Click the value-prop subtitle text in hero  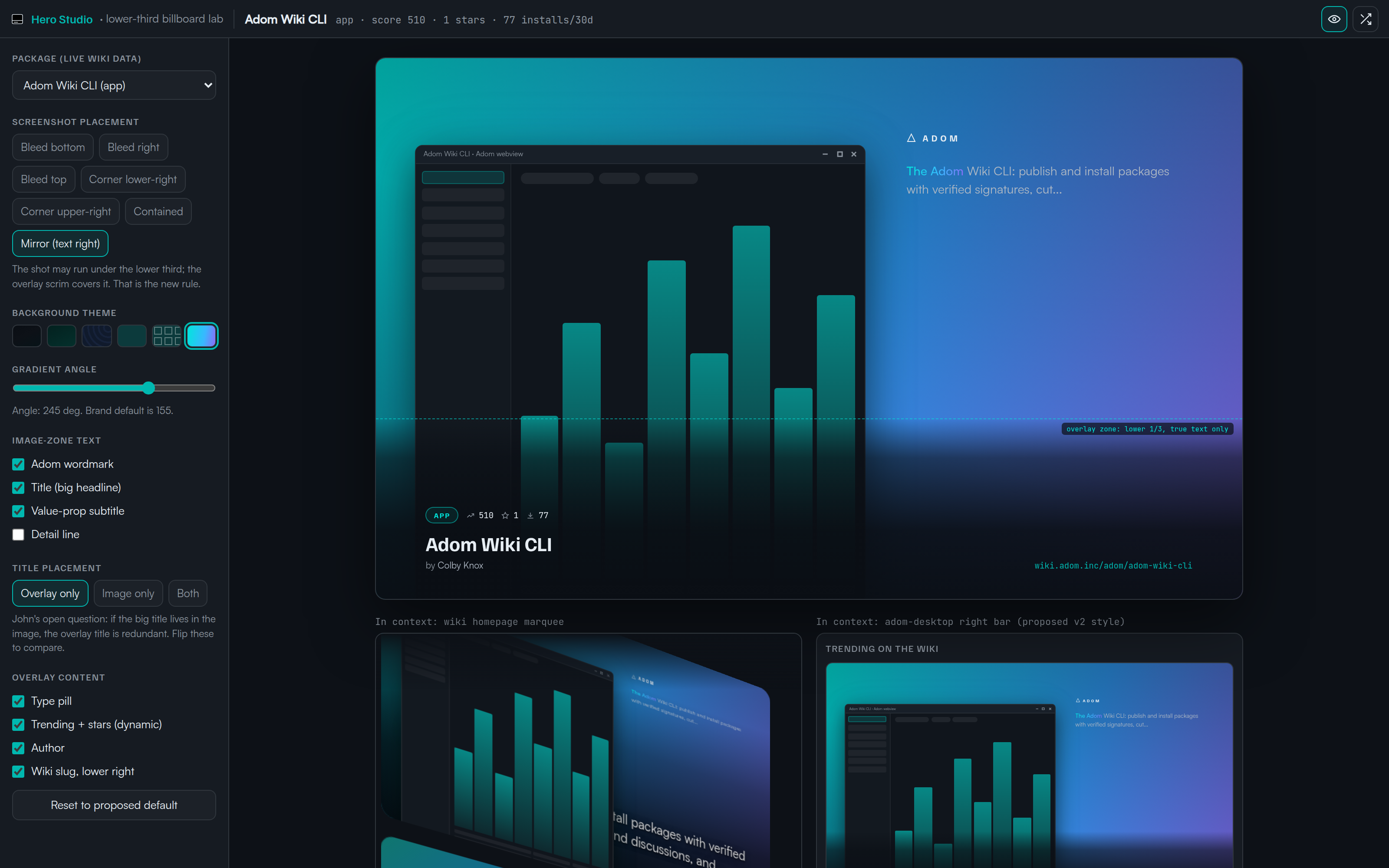tap(1038, 180)
